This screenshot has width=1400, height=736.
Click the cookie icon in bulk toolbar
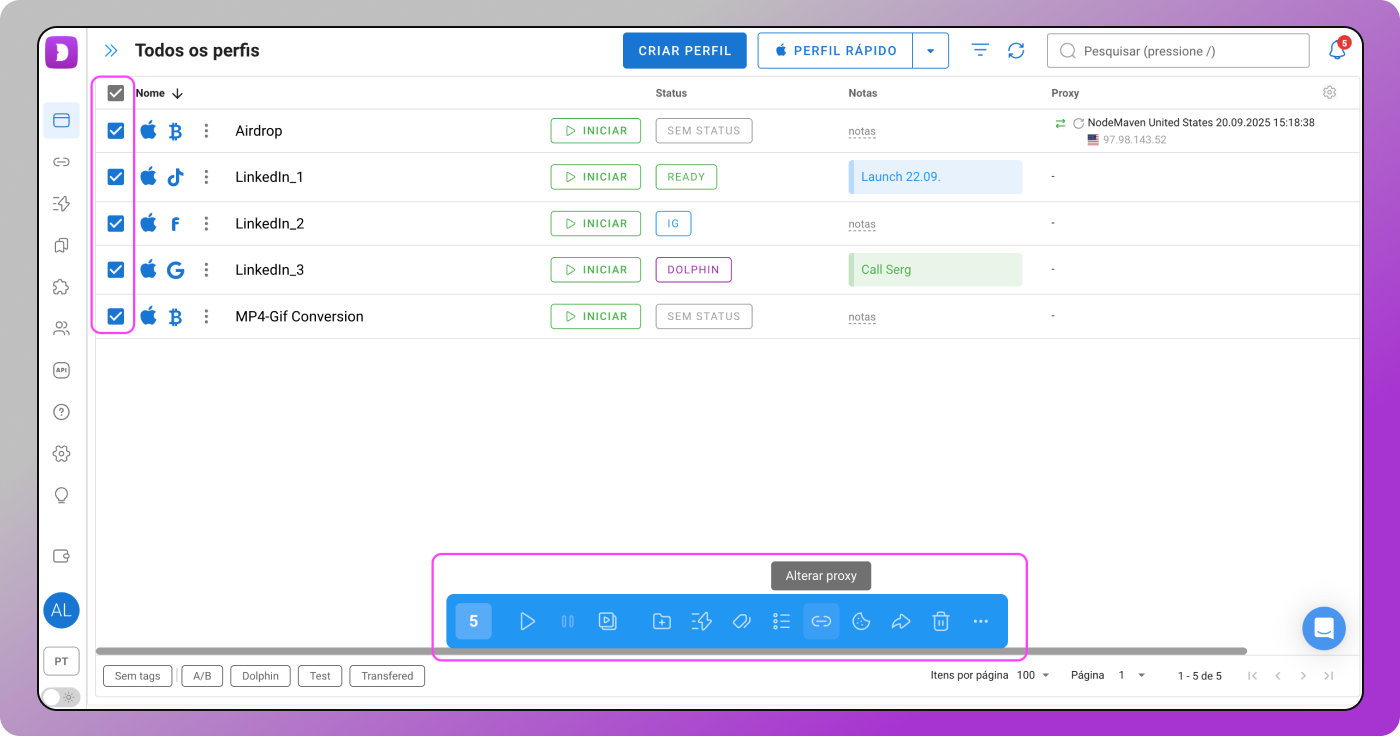tap(861, 622)
